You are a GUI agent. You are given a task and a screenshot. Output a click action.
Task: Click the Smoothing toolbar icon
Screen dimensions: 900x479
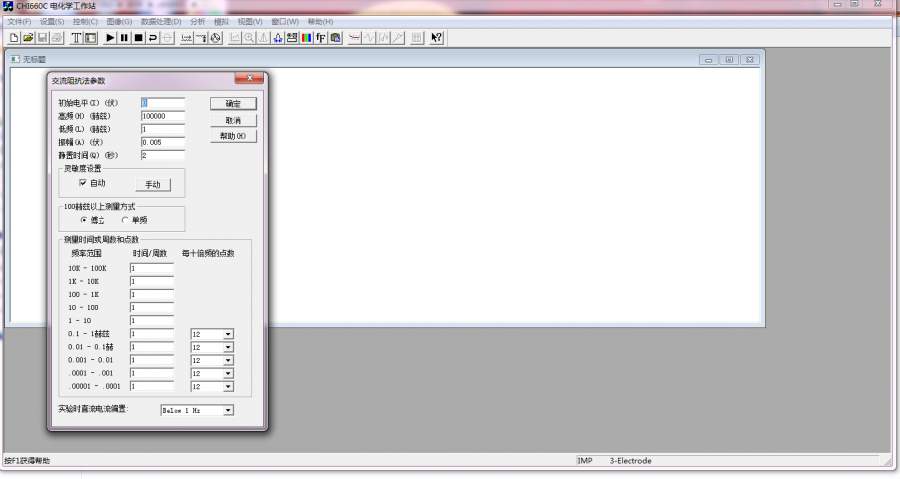(x=355, y=38)
